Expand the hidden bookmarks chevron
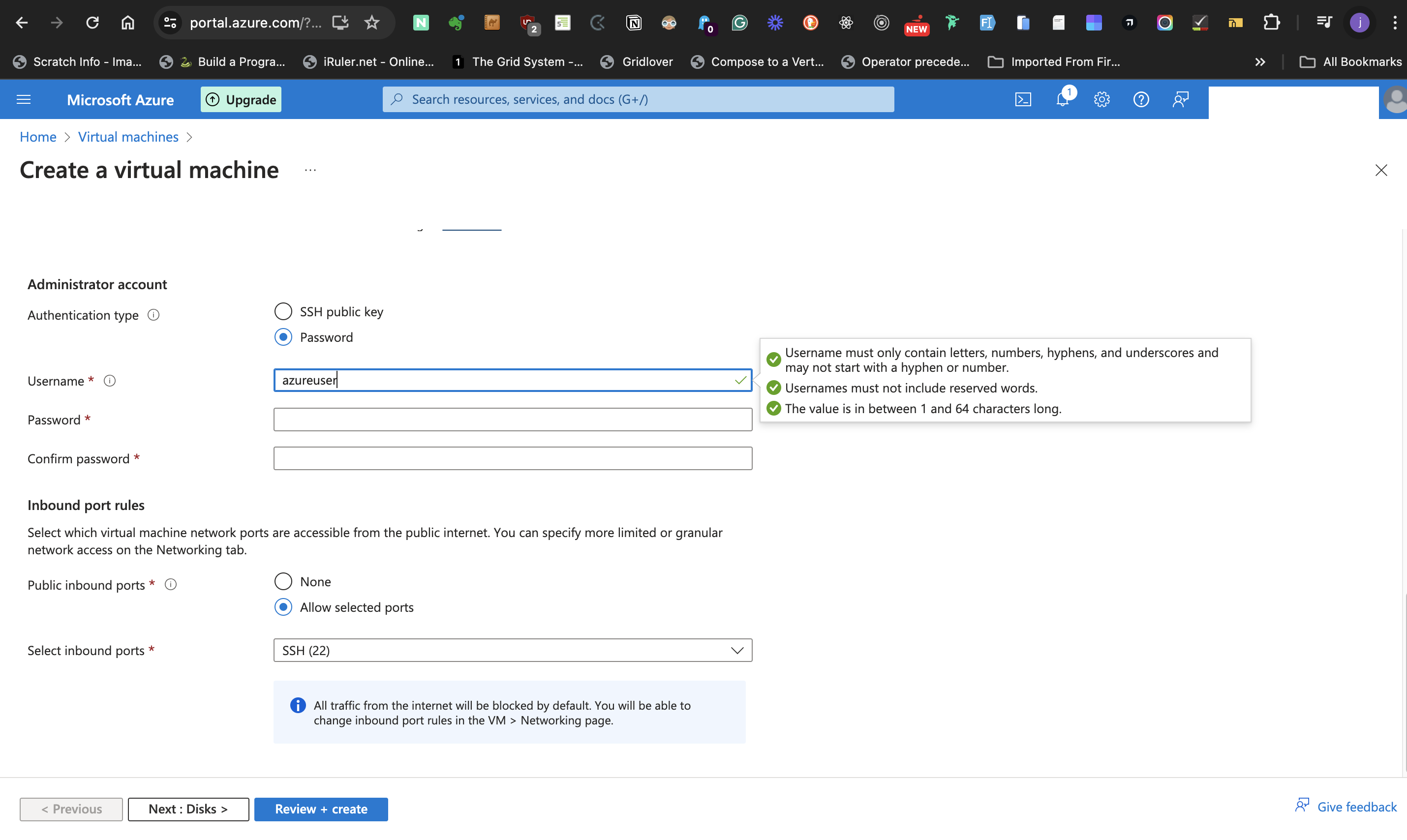Viewport: 1407px width, 840px height. (1260, 61)
